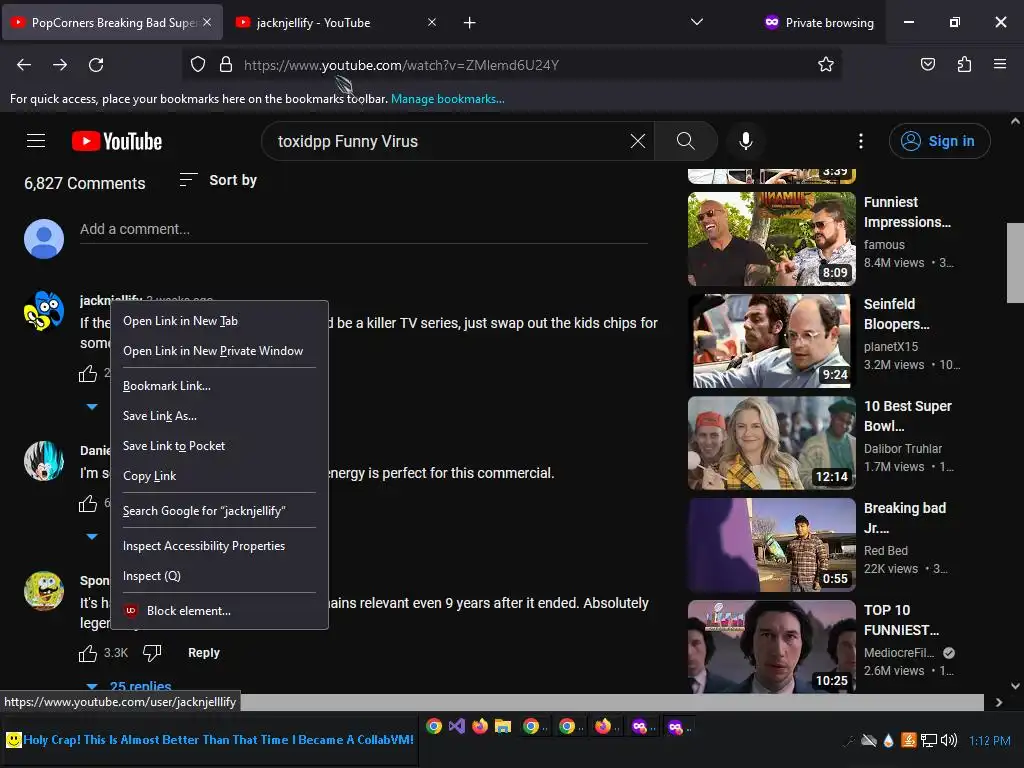Open the taskbar clock showing 1:12 PM
1024x768 pixels.
pyautogui.click(x=989, y=741)
